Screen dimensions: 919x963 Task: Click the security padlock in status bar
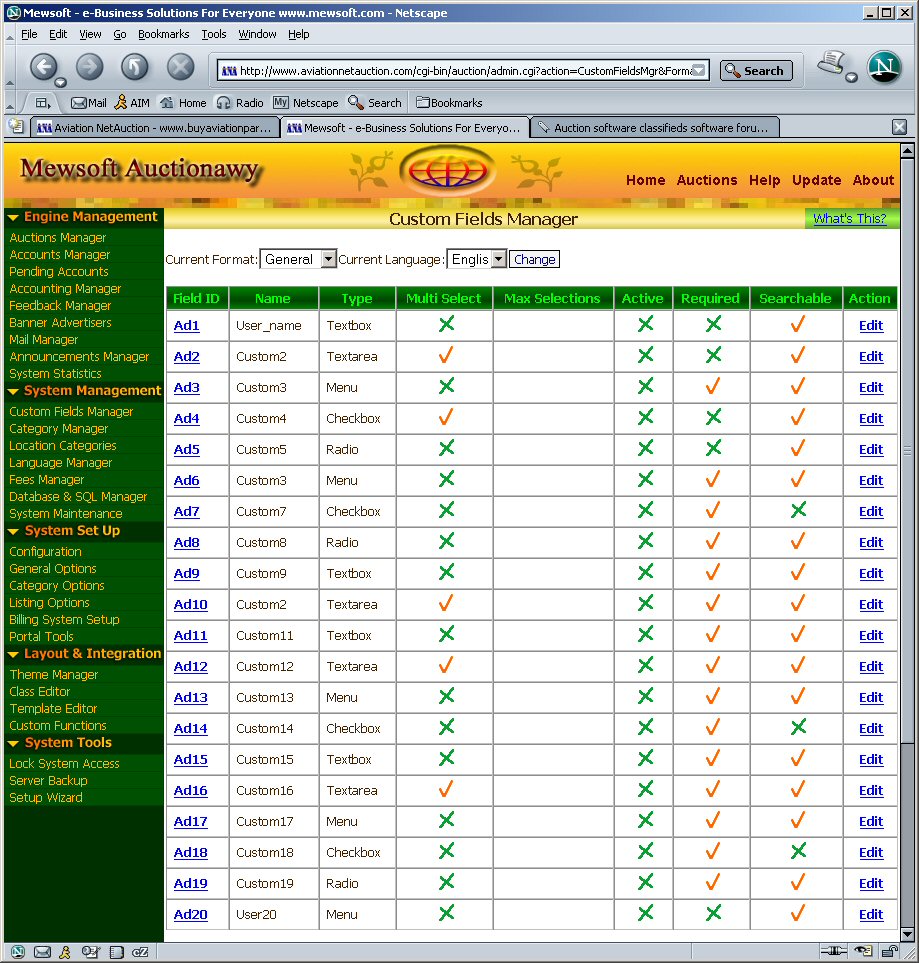pos(890,951)
